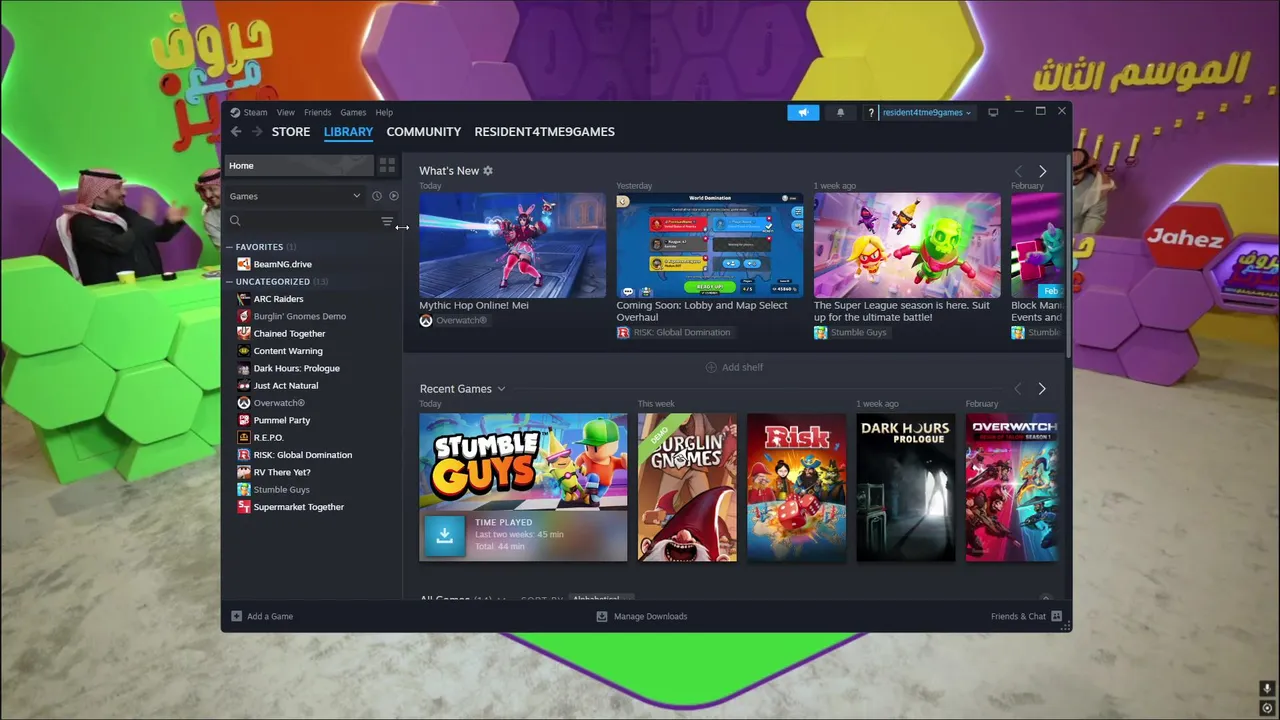Click the library Home button
The height and width of the screenshot is (720, 1280).
tap(299, 166)
